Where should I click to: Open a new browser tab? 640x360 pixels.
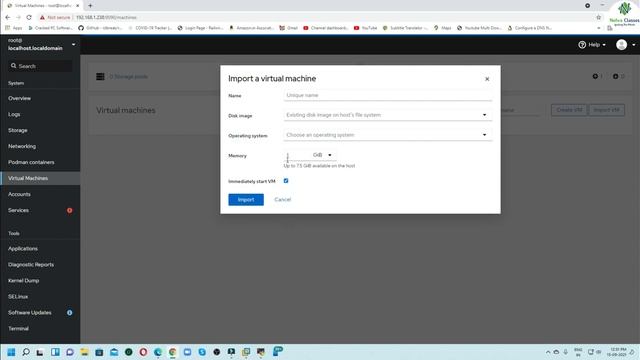[x=90, y=6]
